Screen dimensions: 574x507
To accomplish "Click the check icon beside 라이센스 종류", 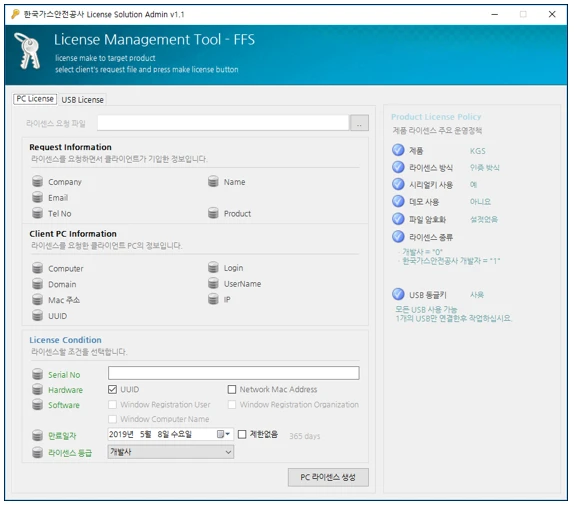I will 399,236.
